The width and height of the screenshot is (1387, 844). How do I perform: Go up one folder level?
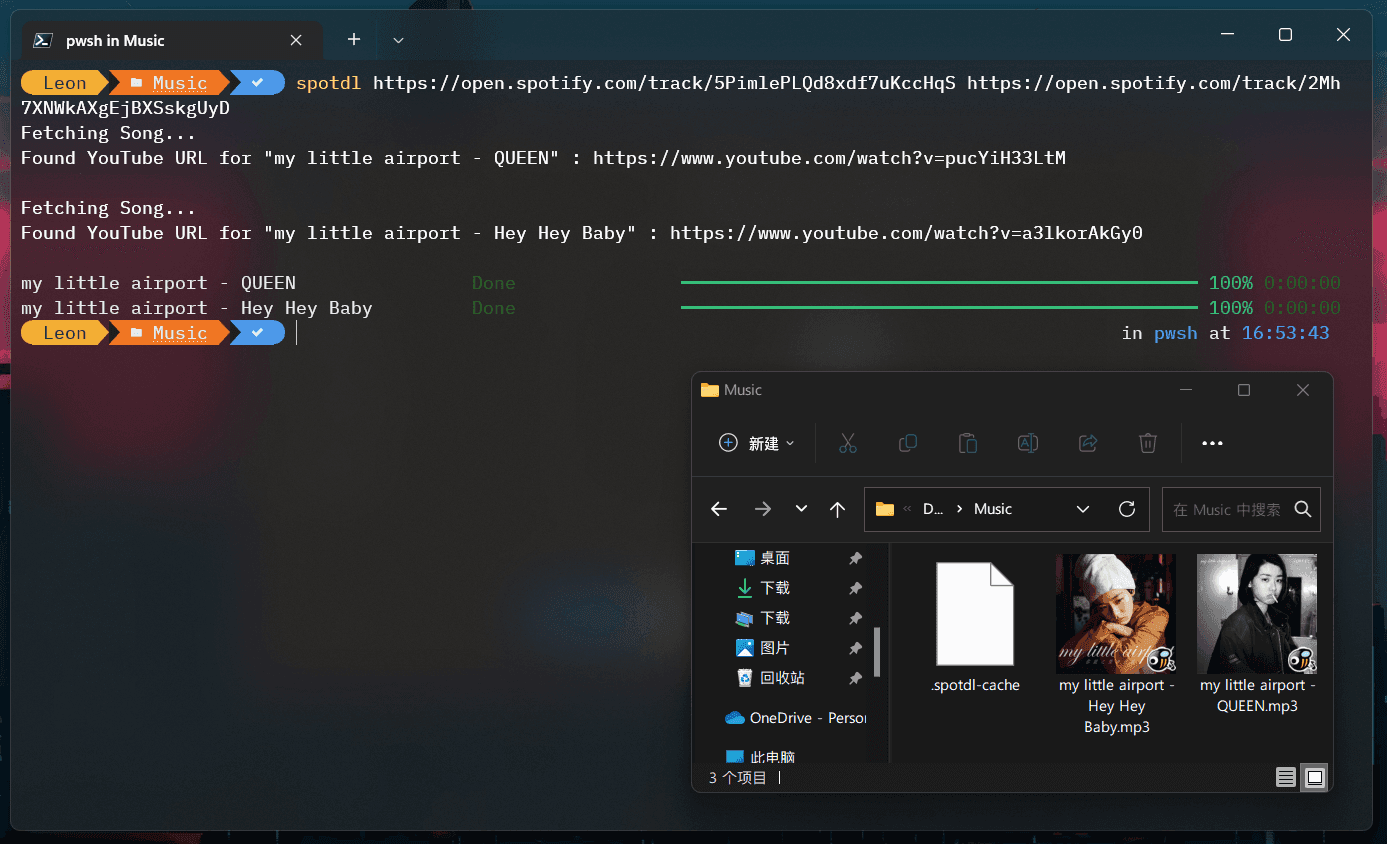coord(838,509)
